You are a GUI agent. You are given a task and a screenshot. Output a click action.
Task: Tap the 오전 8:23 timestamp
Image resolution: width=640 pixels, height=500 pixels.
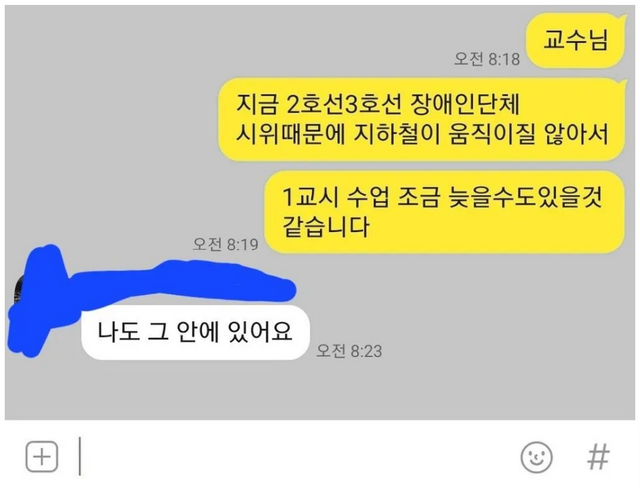click(349, 351)
